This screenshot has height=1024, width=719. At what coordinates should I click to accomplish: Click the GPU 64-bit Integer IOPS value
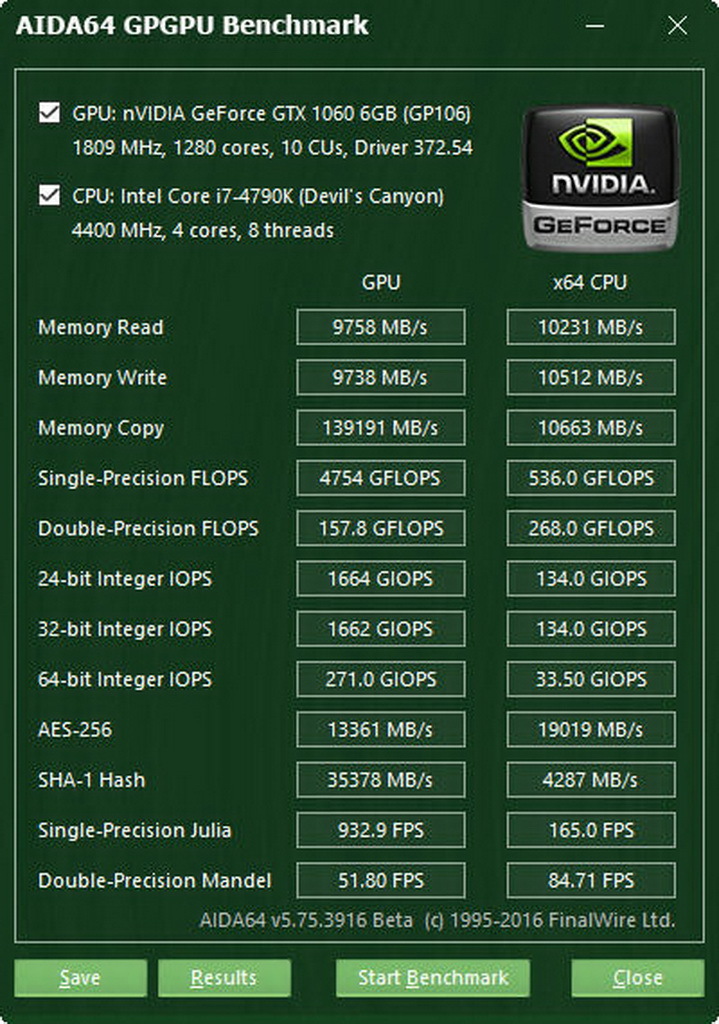pyautogui.click(x=380, y=679)
